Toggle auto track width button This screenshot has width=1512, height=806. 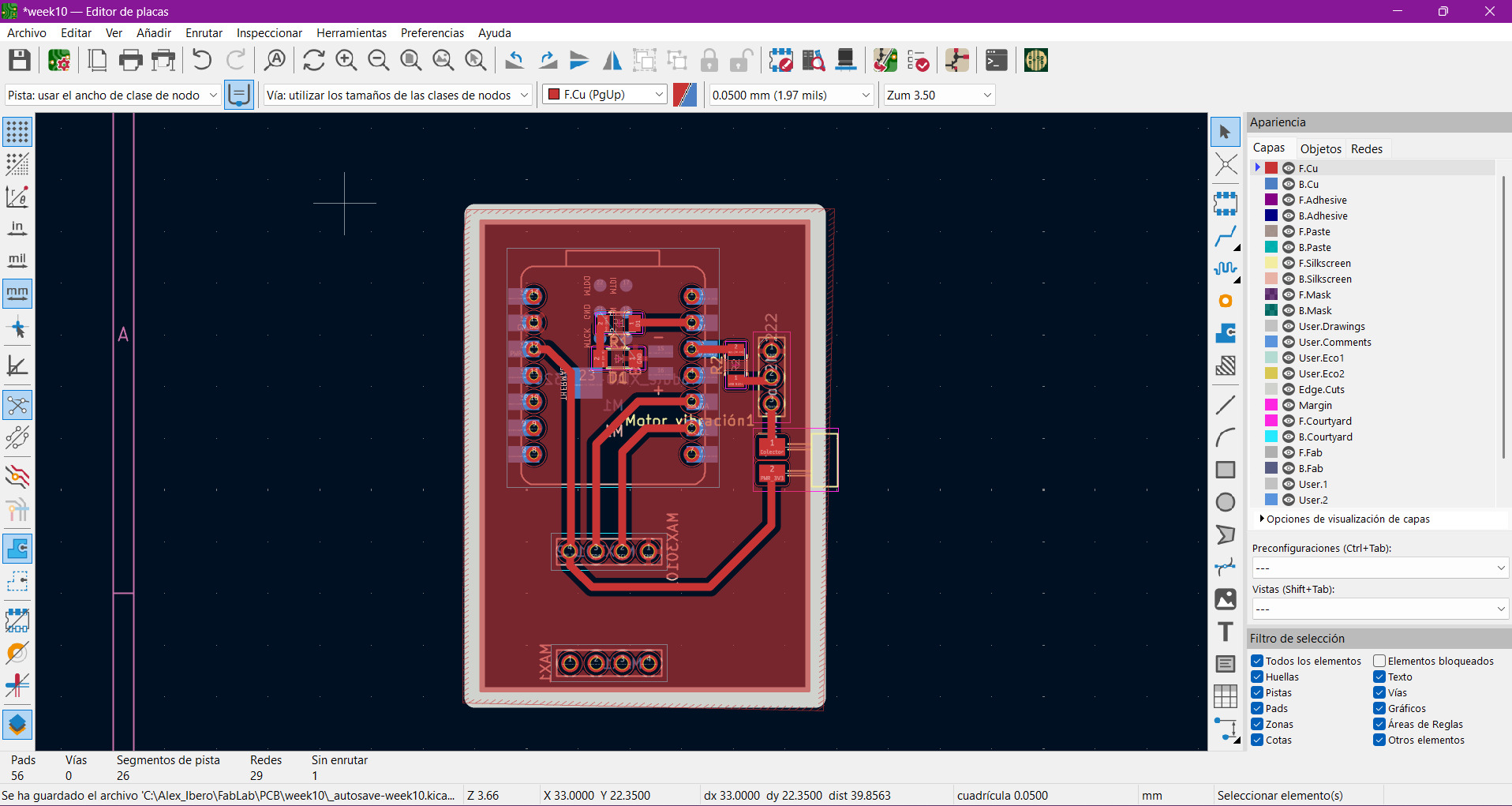(x=239, y=95)
